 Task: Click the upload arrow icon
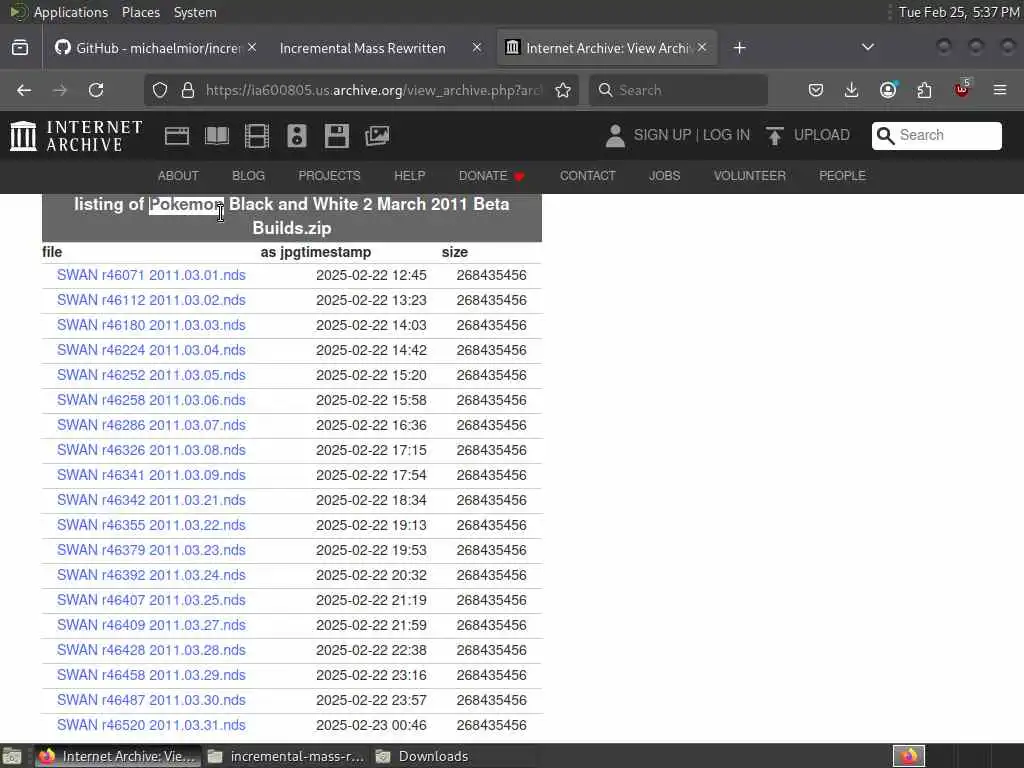[775, 136]
